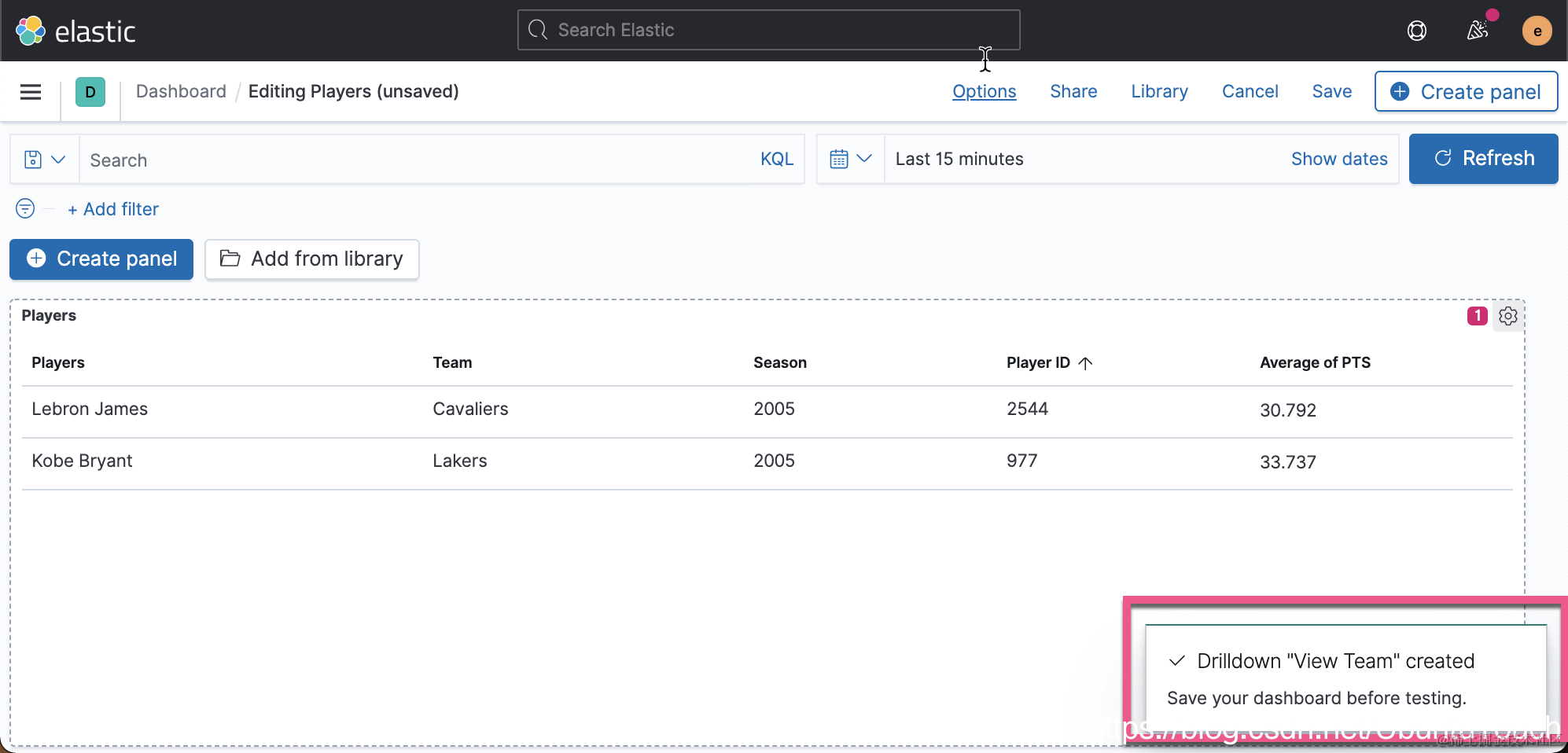The height and width of the screenshot is (753, 1568).
Task: Open the help menu lifebuoy icon
Action: coord(1417,31)
